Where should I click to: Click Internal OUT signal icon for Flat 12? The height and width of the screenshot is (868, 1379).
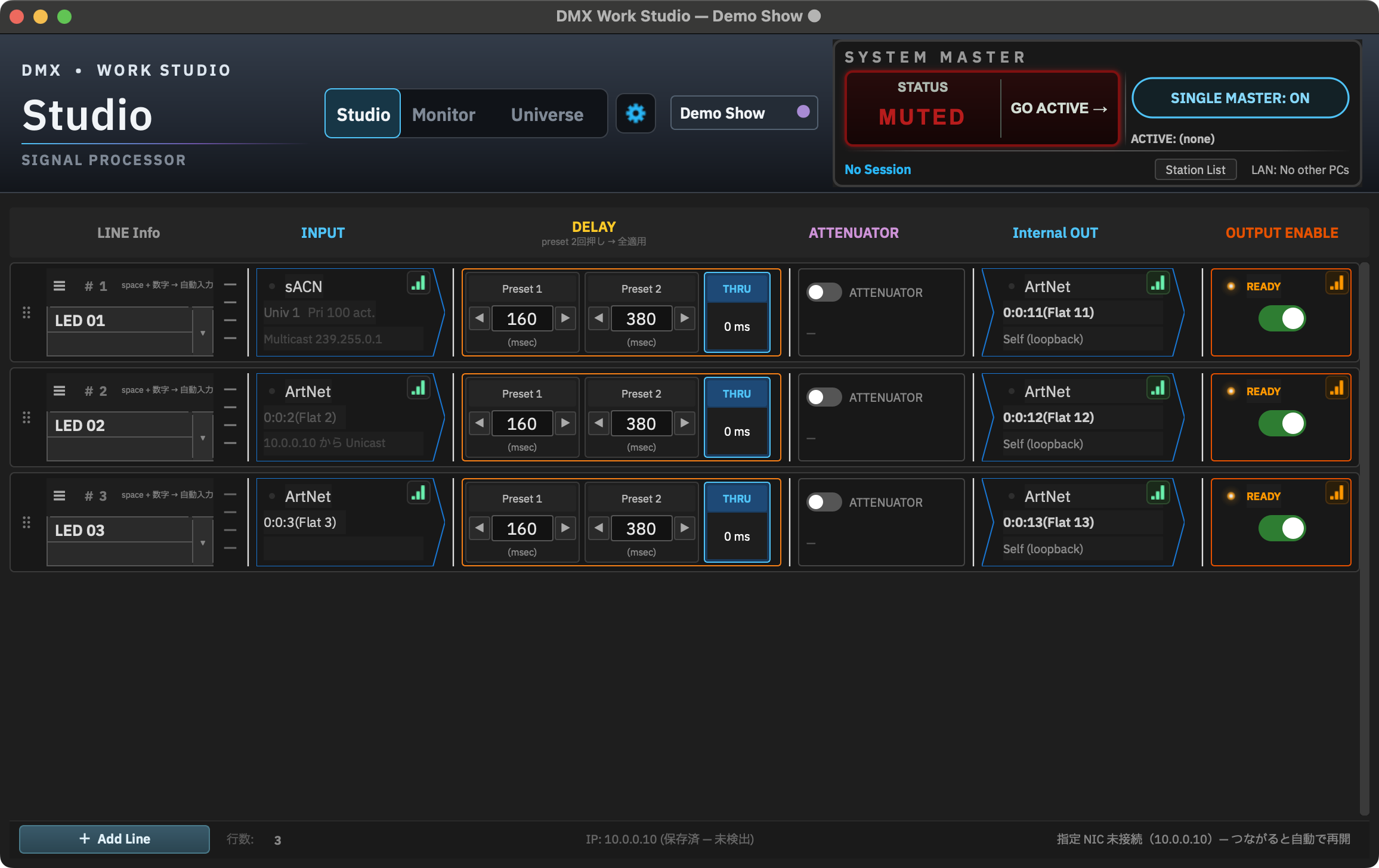(x=1158, y=388)
